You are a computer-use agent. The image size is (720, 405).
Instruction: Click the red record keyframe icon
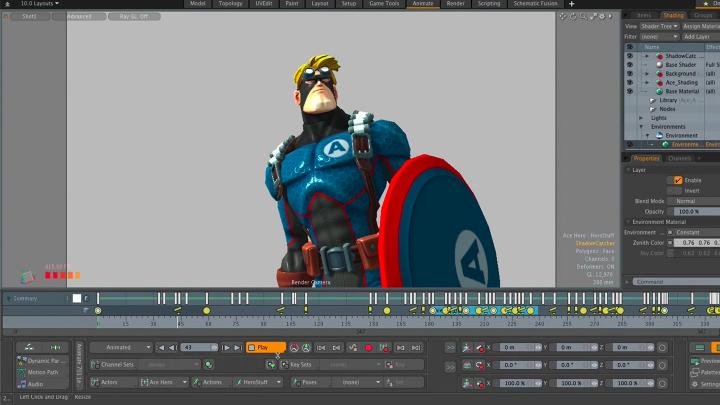369,347
